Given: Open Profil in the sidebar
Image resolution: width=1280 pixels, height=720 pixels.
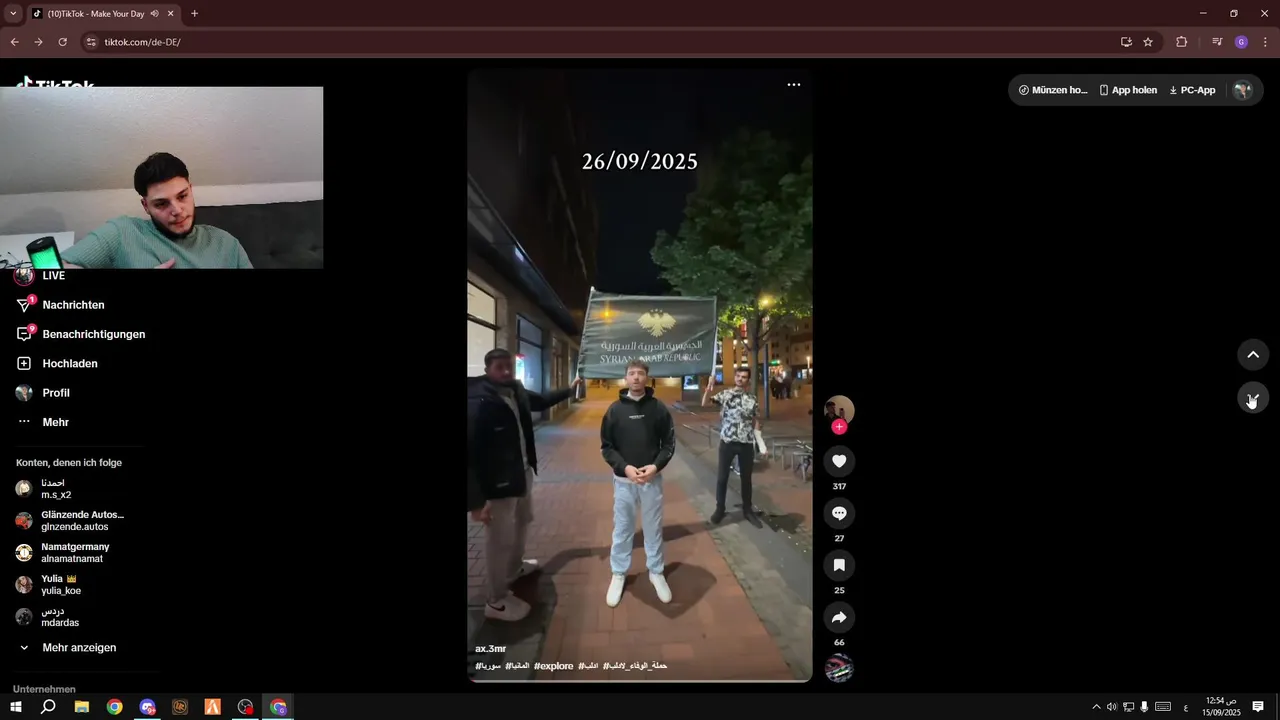Looking at the screenshot, I should tap(56, 393).
